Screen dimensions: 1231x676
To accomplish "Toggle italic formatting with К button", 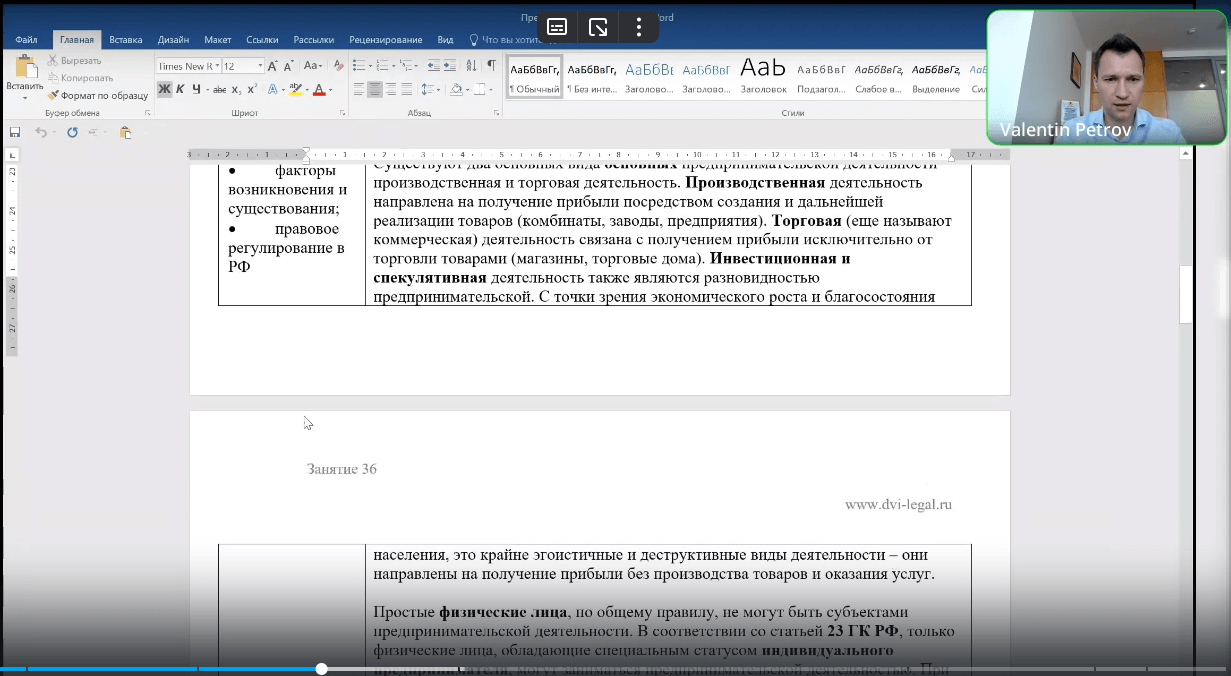I will tap(178, 90).
